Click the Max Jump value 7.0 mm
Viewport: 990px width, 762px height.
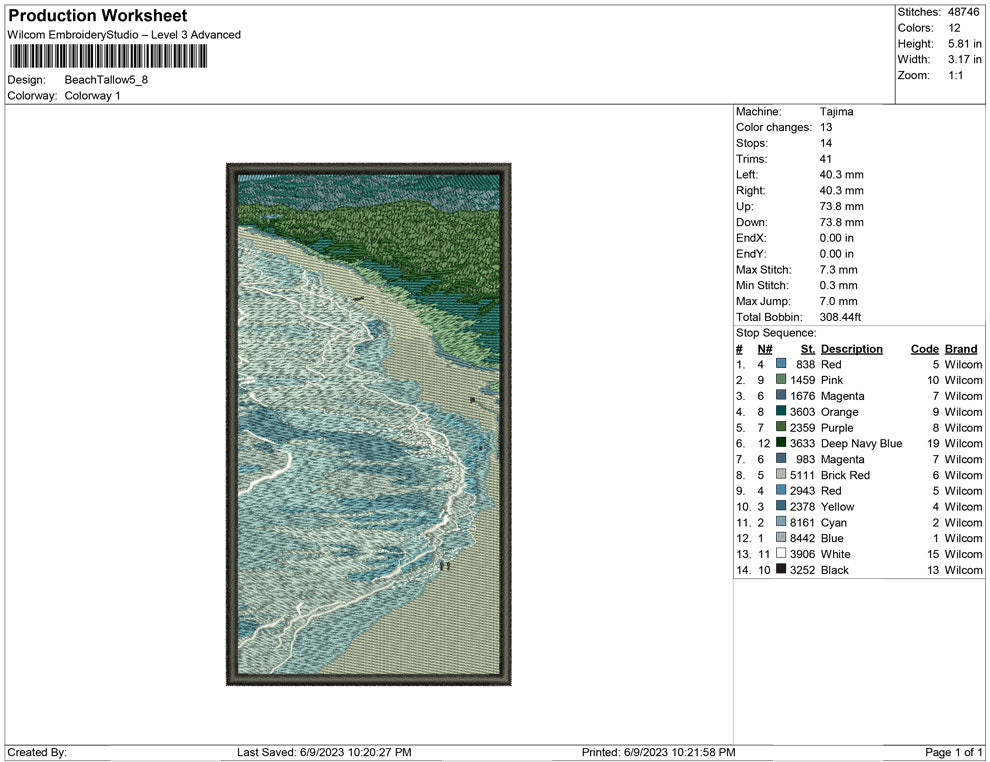click(838, 301)
